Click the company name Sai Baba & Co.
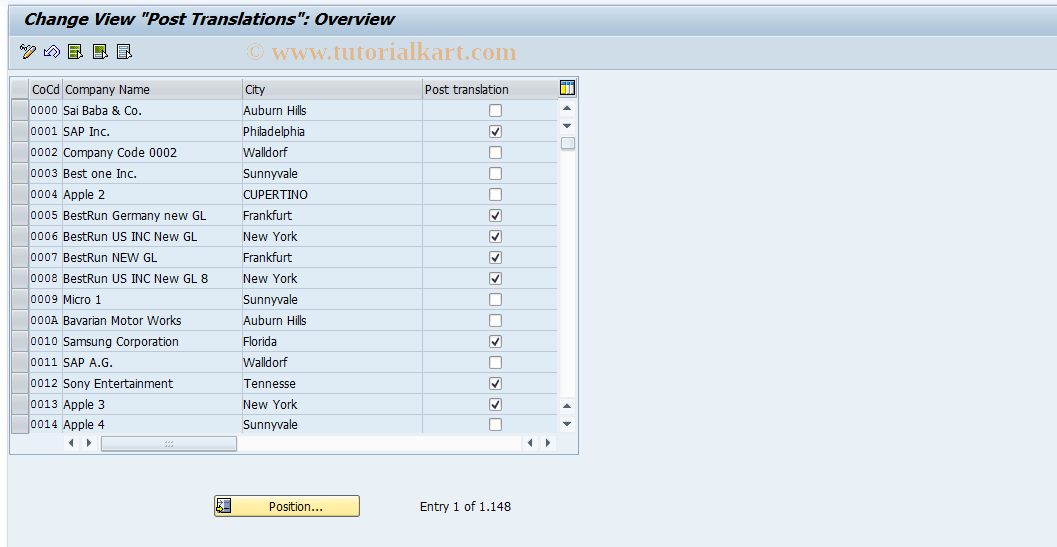The height and width of the screenshot is (547, 1057). click(102, 111)
